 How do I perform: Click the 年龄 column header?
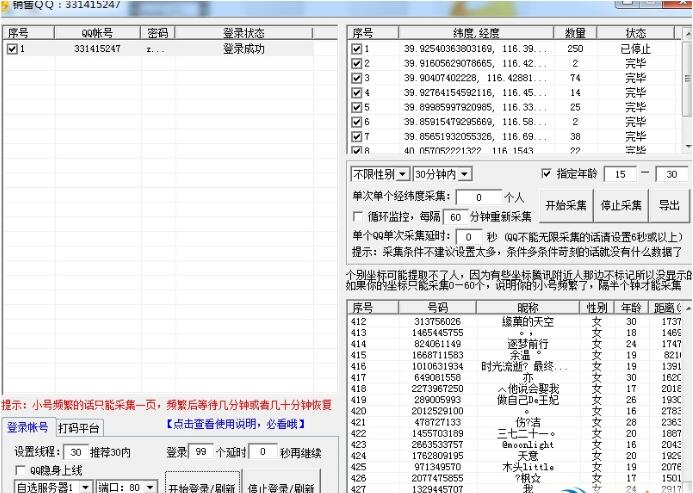(631, 308)
